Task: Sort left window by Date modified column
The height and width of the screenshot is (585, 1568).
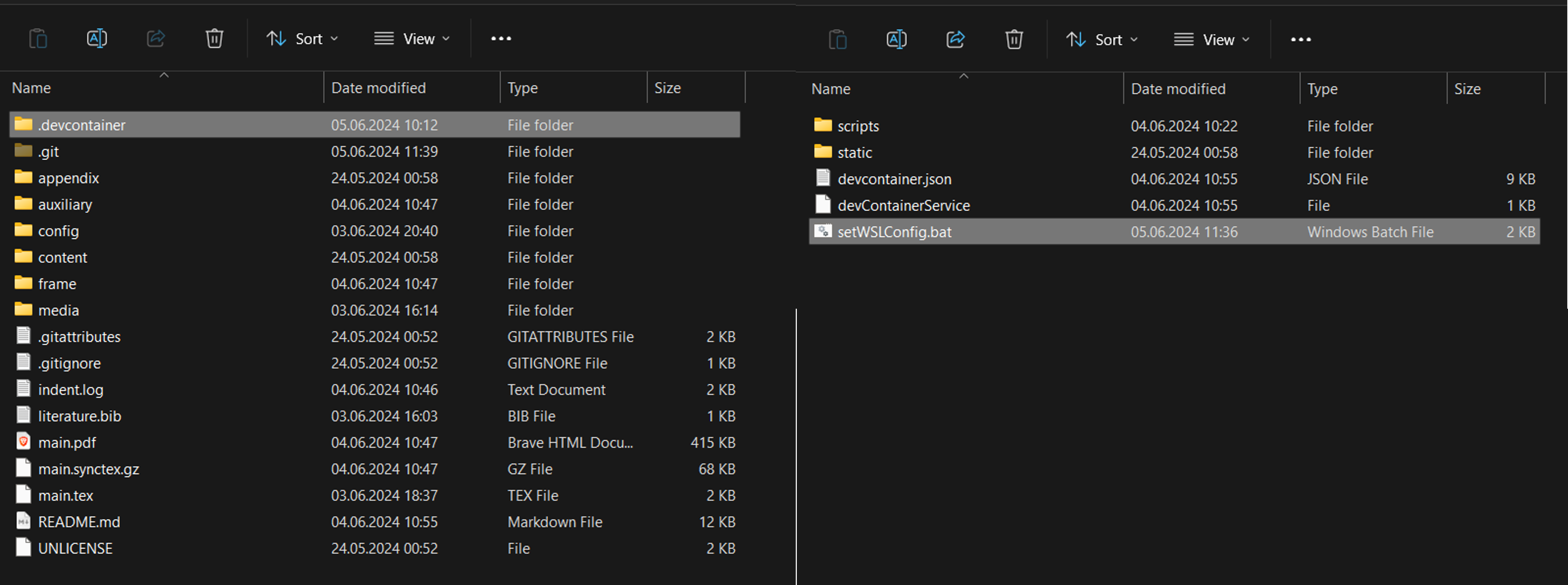Action: [x=378, y=88]
